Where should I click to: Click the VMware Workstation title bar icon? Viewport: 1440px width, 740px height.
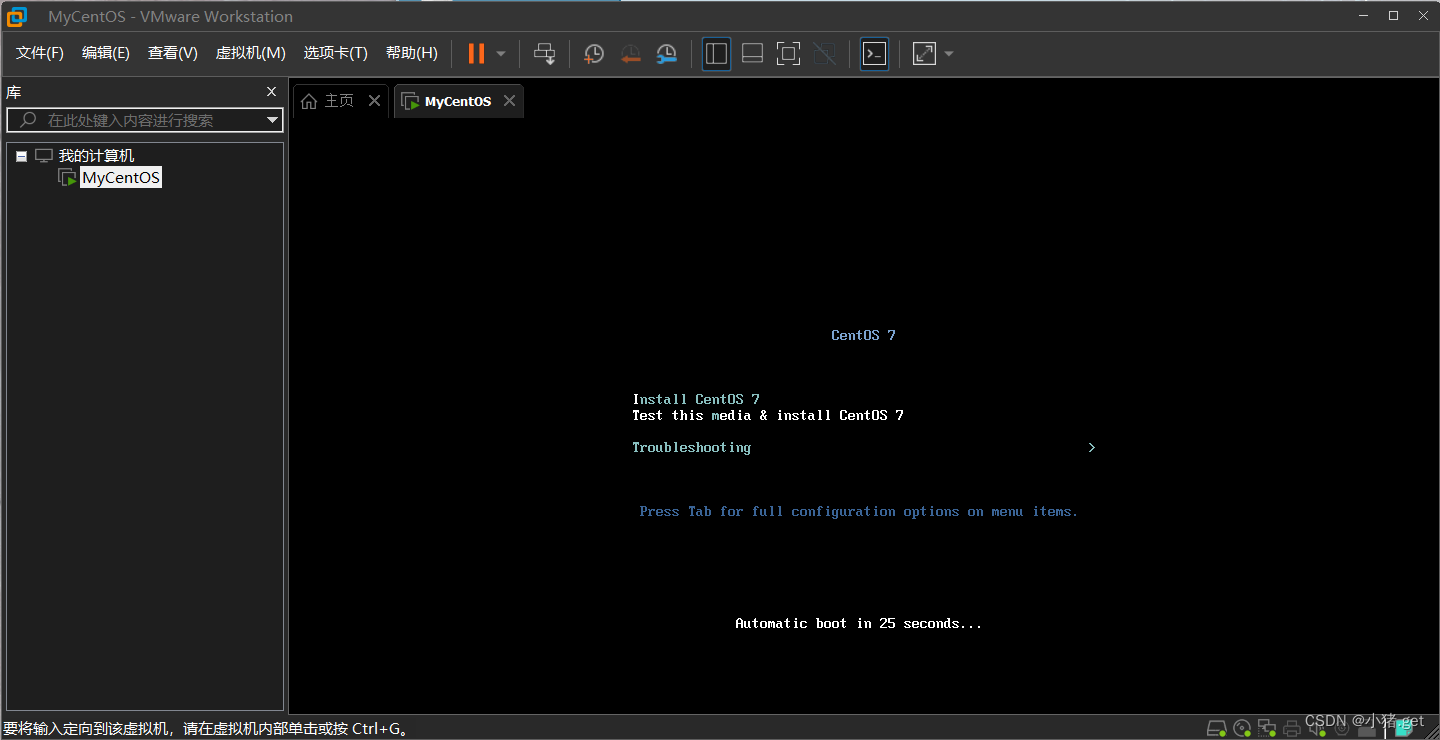(17, 16)
